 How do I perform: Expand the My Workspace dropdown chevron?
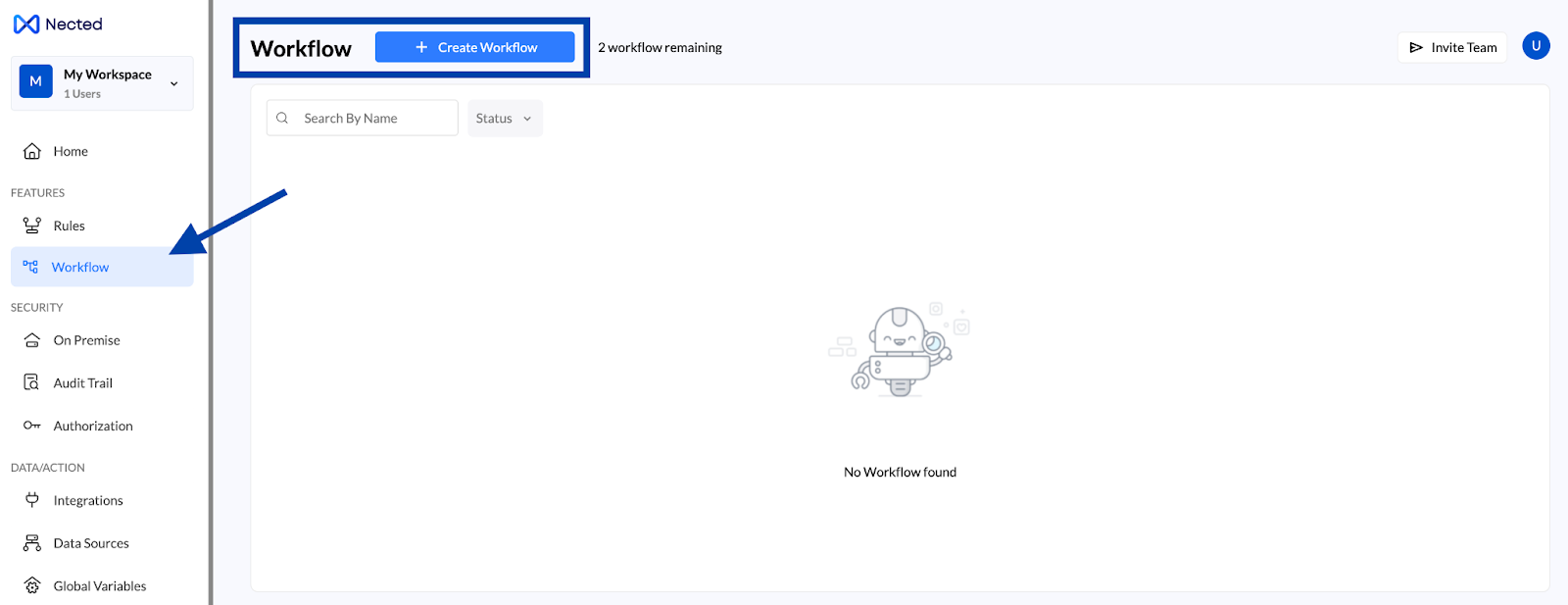pyautogui.click(x=174, y=83)
